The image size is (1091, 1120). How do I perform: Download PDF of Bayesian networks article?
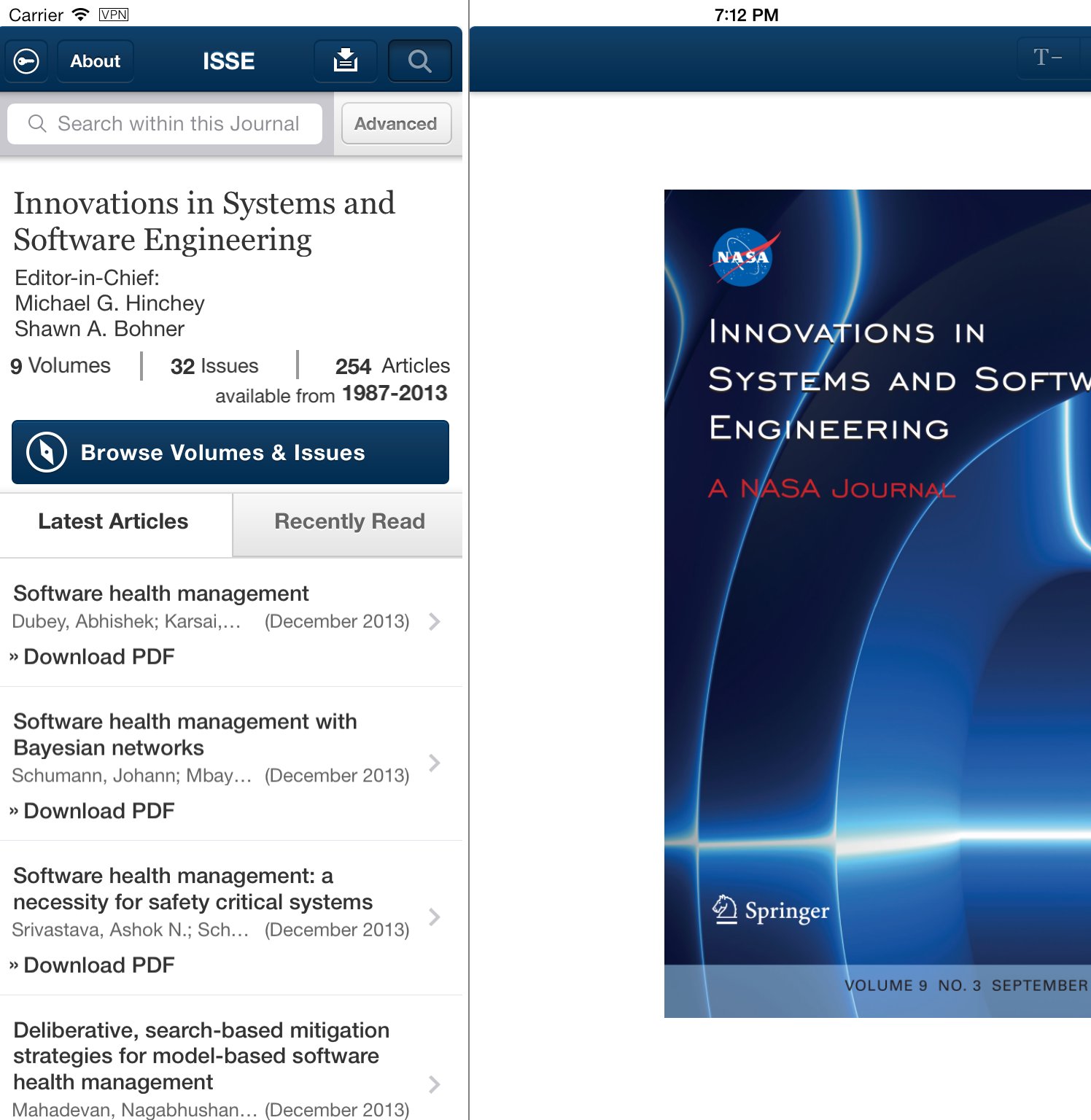[93, 811]
